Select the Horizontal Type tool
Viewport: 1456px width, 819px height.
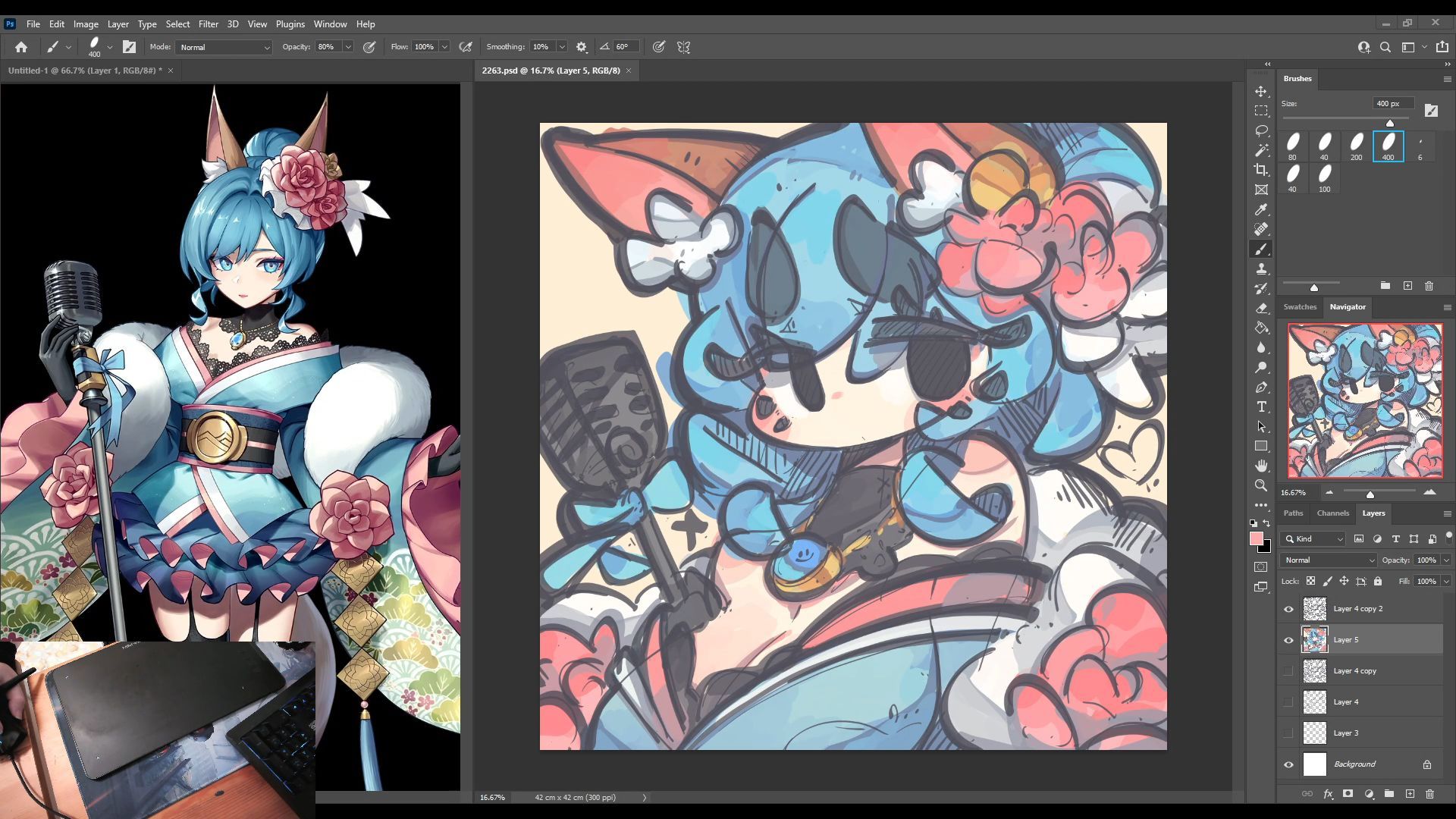pyautogui.click(x=1261, y=406)
